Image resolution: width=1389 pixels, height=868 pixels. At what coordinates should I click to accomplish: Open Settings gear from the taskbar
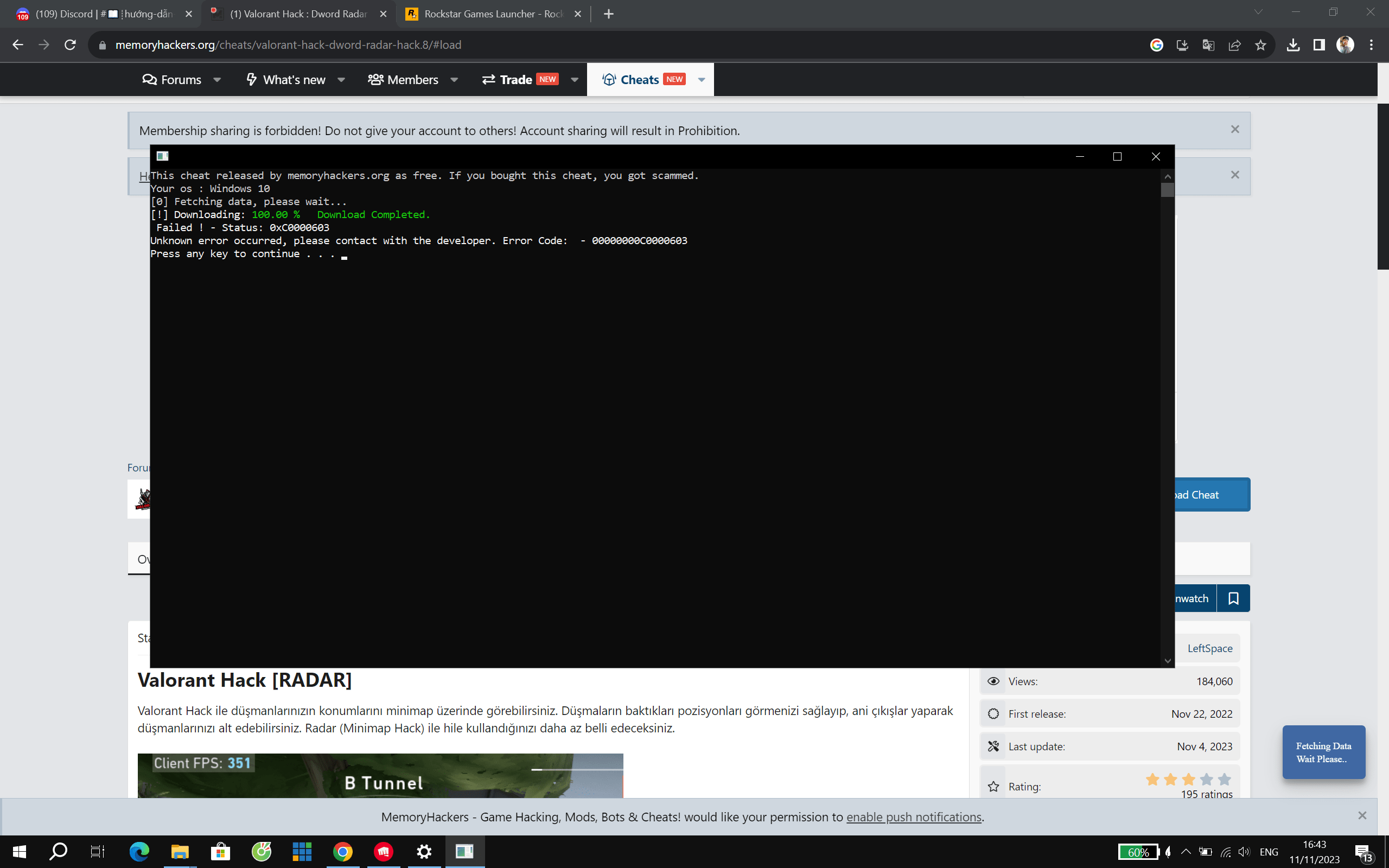[x=424, y=852]
